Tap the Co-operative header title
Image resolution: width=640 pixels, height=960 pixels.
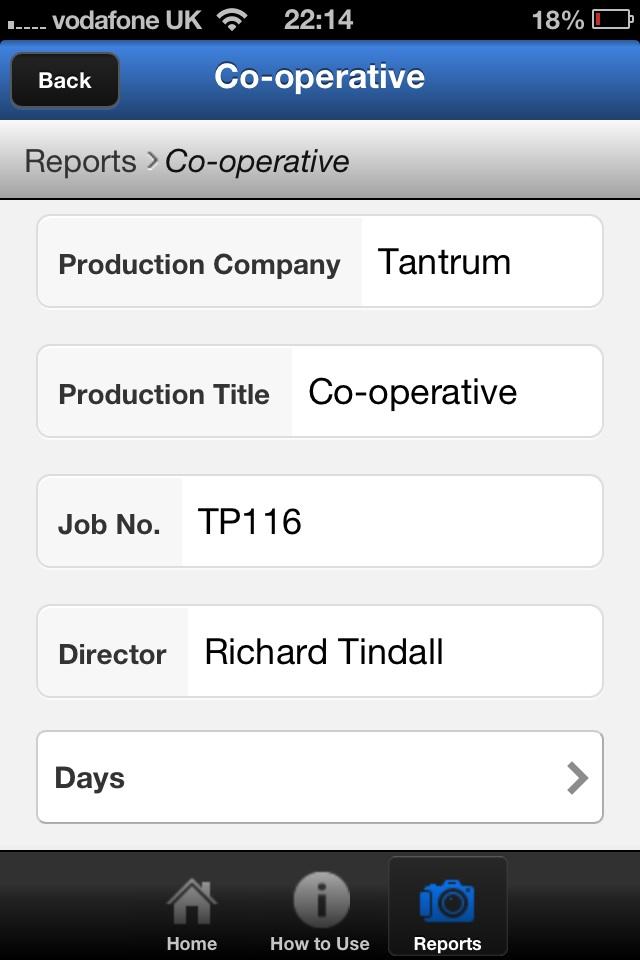pyautogui.click(x=319, y=77)
